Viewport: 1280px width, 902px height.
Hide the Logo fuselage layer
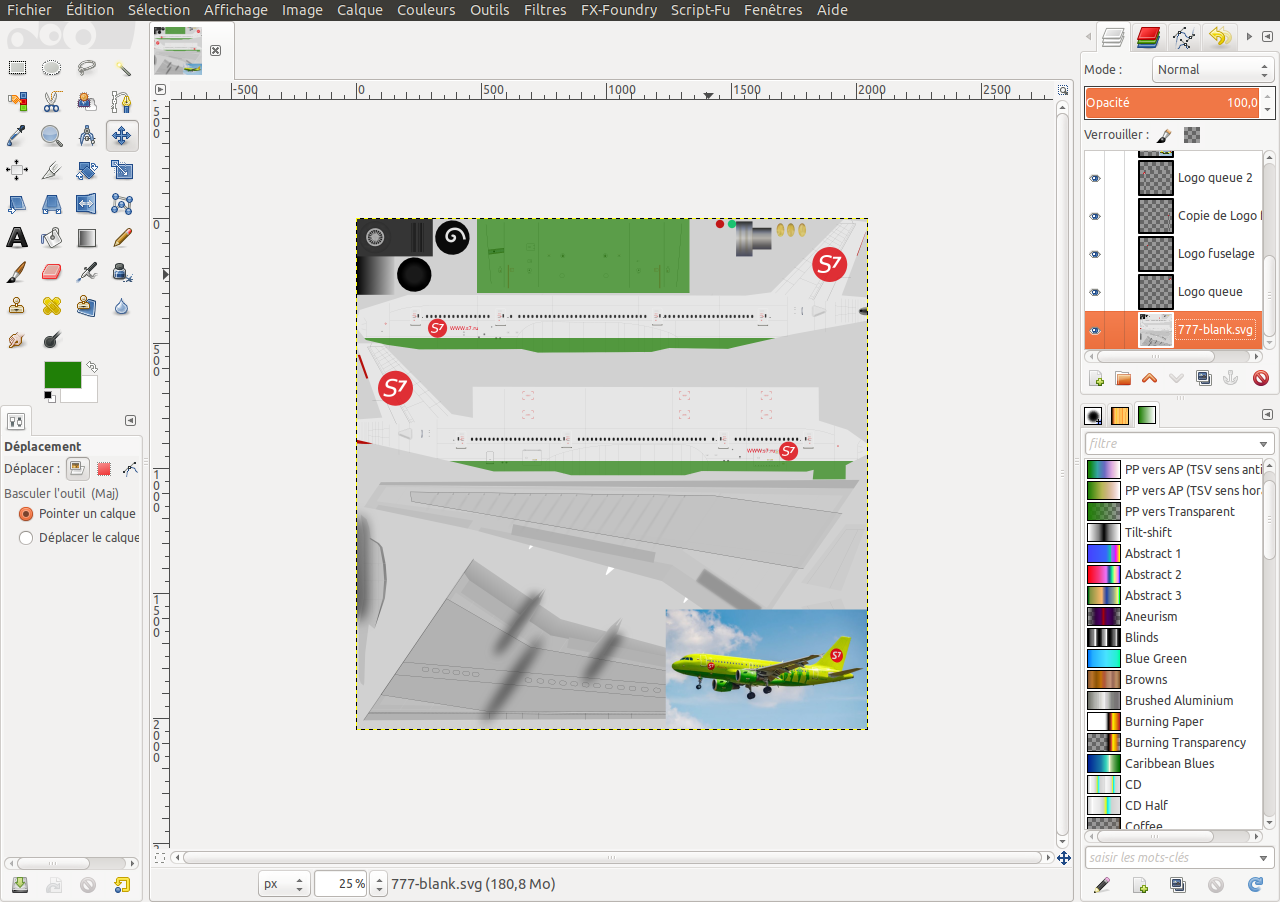pos(1095,254)
